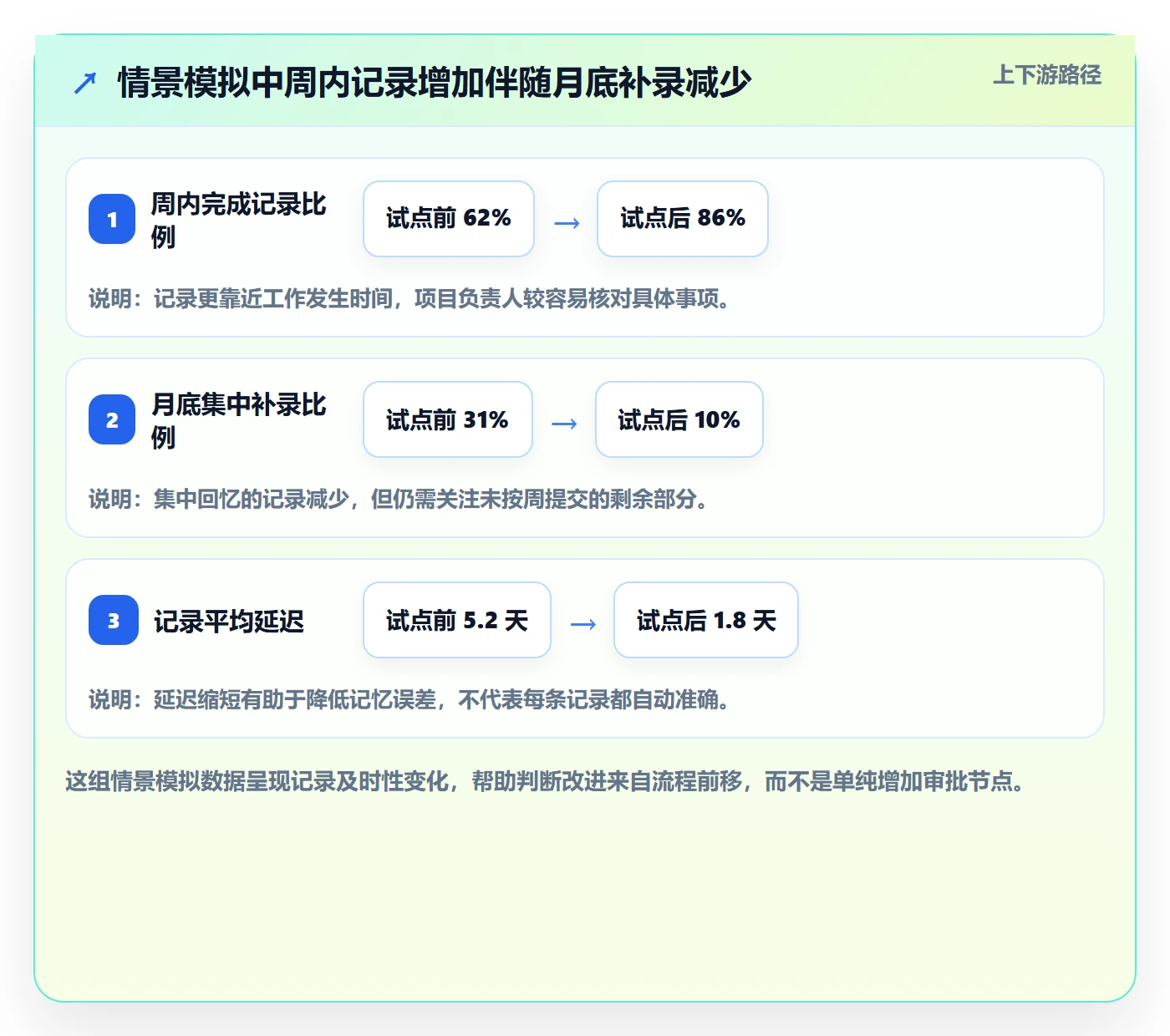The height and width of the screenshot is (1036, 1170).
Task: Click the number 2 step badge
Action: (x=112, y=419)
